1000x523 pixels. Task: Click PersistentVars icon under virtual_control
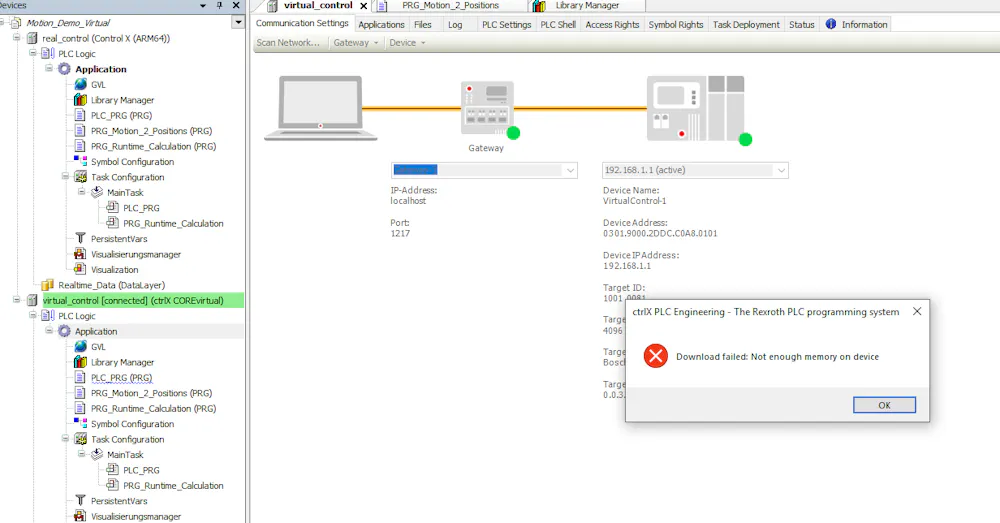pyautogui.click(x=80, y=501)
